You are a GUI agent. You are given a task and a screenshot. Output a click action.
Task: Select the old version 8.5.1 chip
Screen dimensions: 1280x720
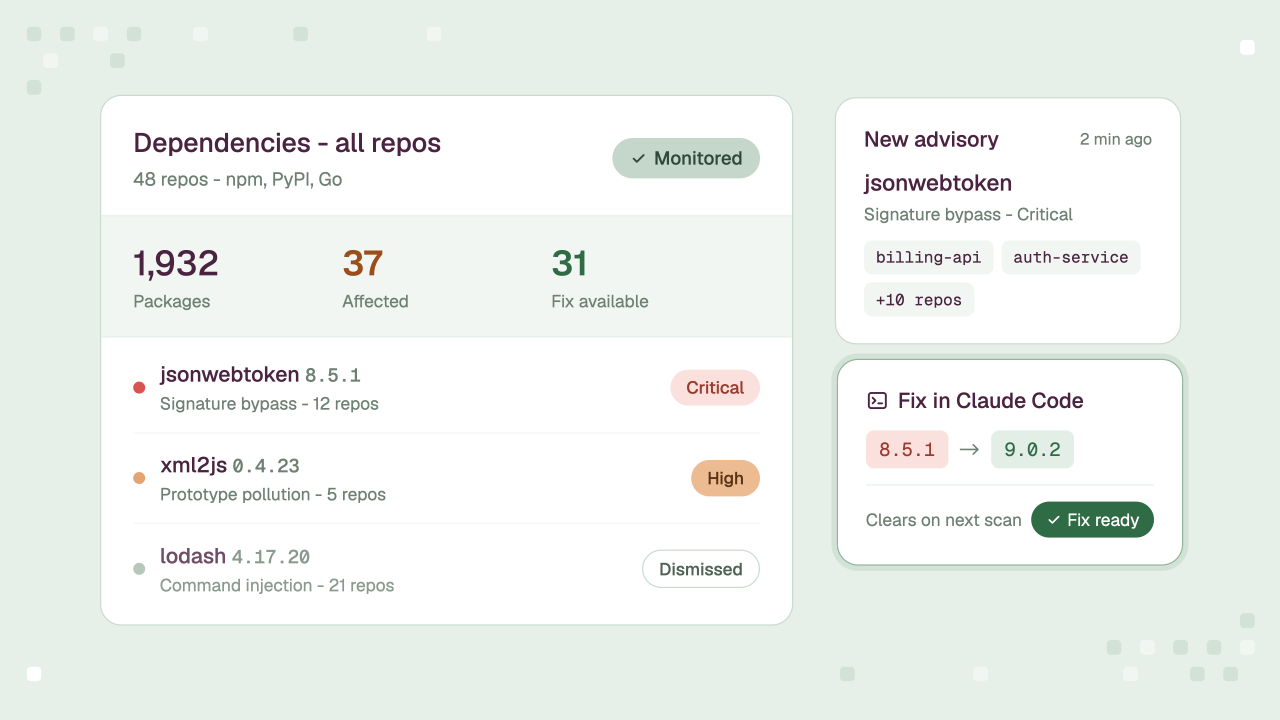pos(907,450)
